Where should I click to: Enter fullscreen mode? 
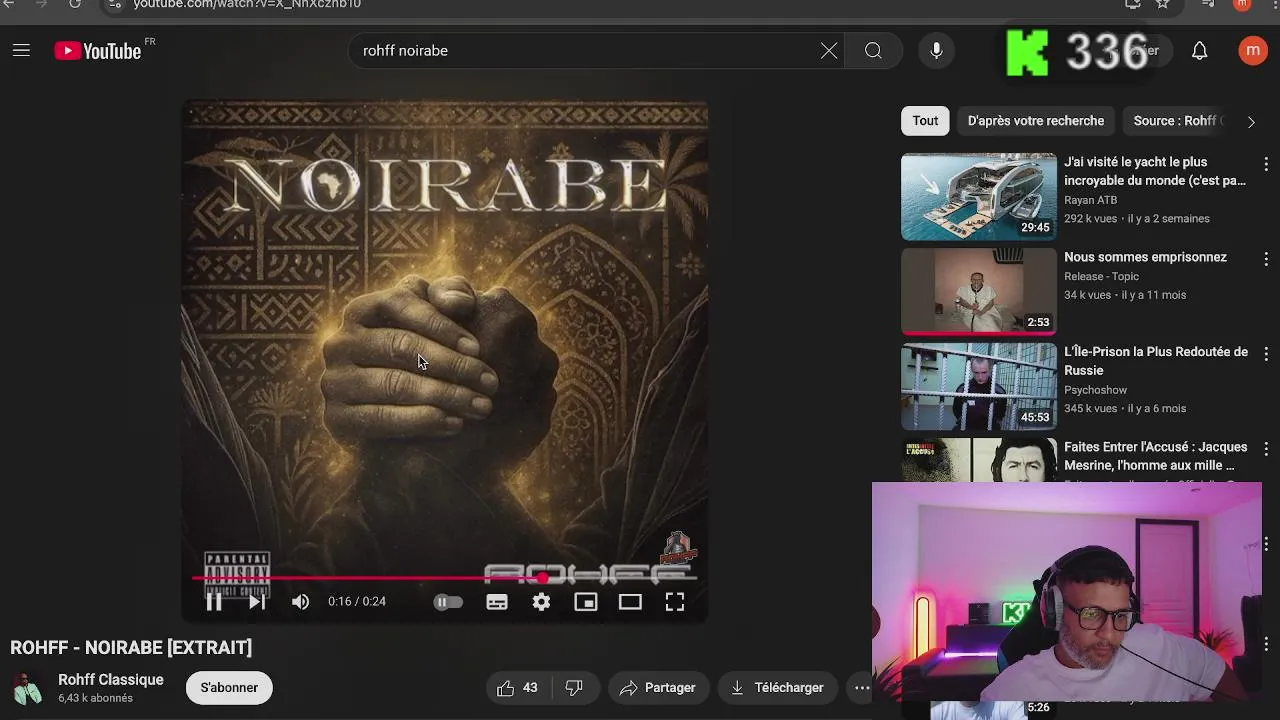(x=675, y=602)
